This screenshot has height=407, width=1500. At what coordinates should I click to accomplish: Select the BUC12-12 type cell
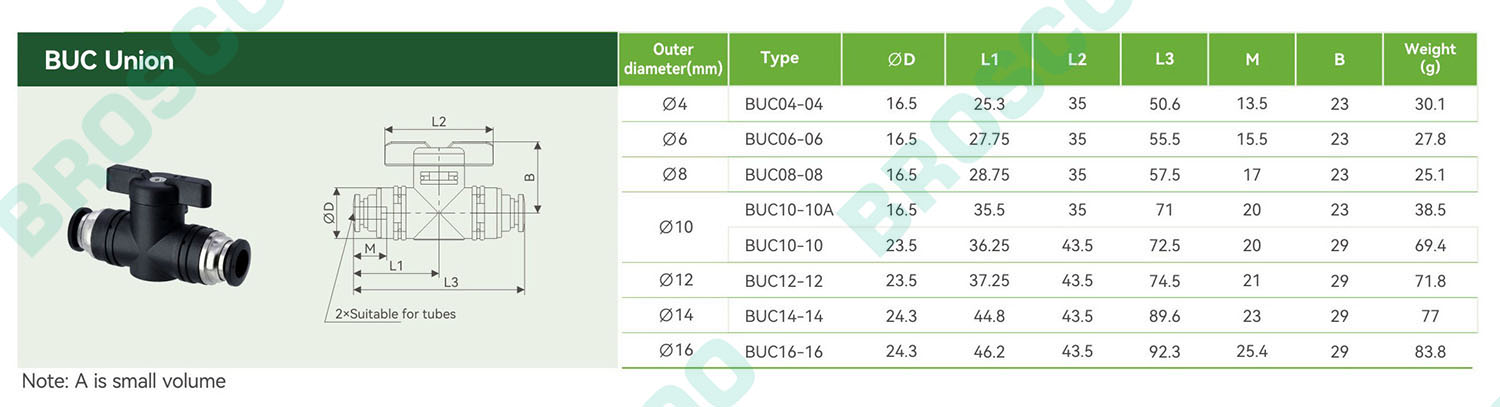784,281
